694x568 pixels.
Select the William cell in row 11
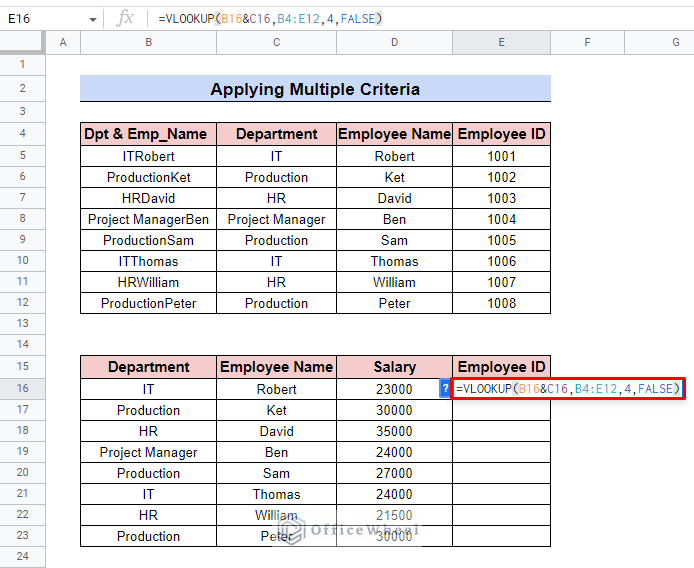pyautogui.click(x=394, y=282)
